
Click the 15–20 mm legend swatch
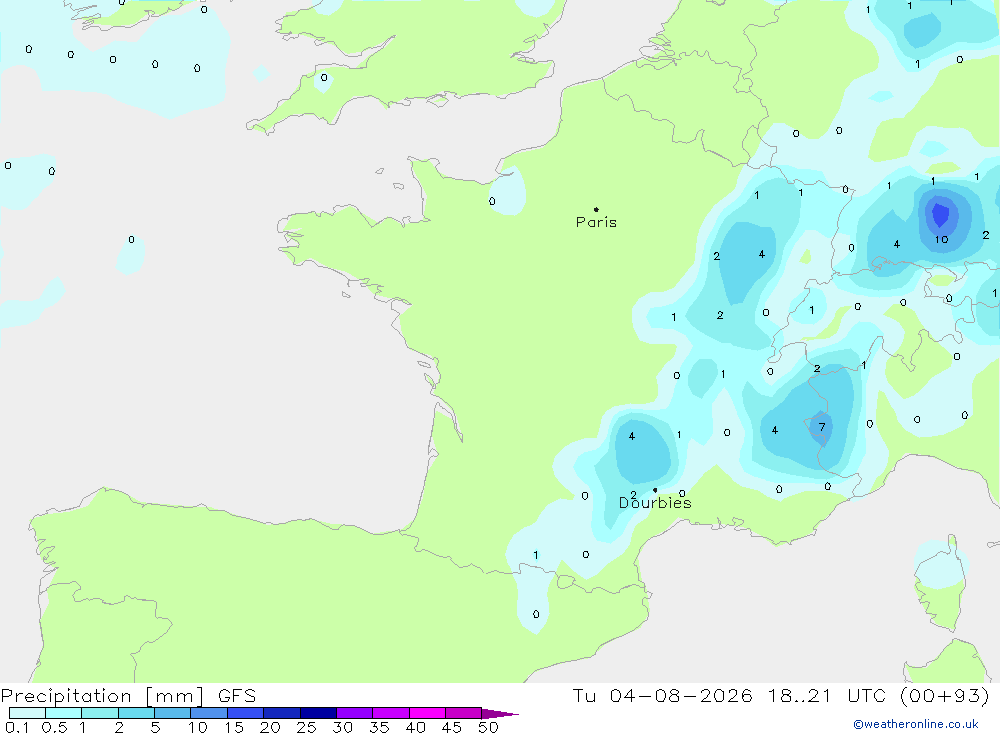pos(246,713)
